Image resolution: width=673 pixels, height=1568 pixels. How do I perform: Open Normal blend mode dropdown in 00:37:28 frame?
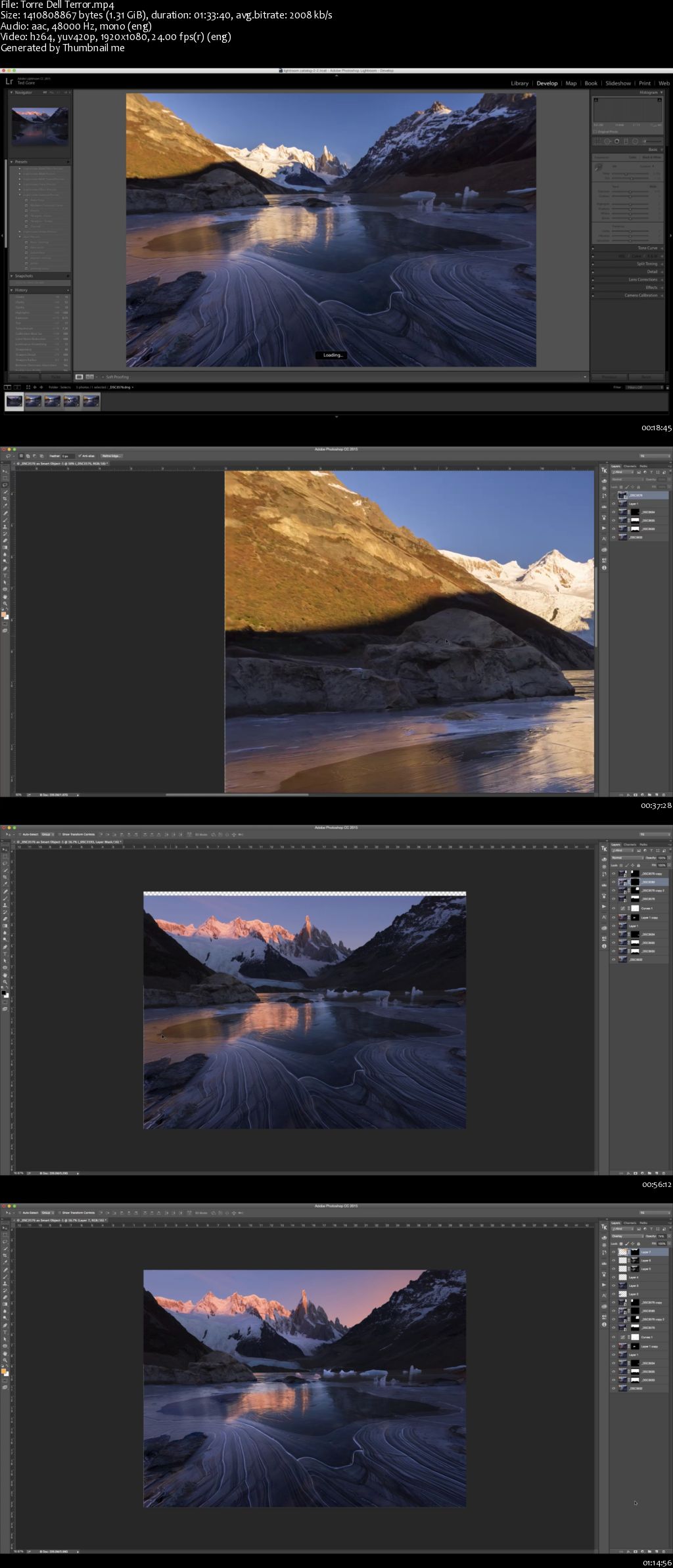[x=628, y=480]
